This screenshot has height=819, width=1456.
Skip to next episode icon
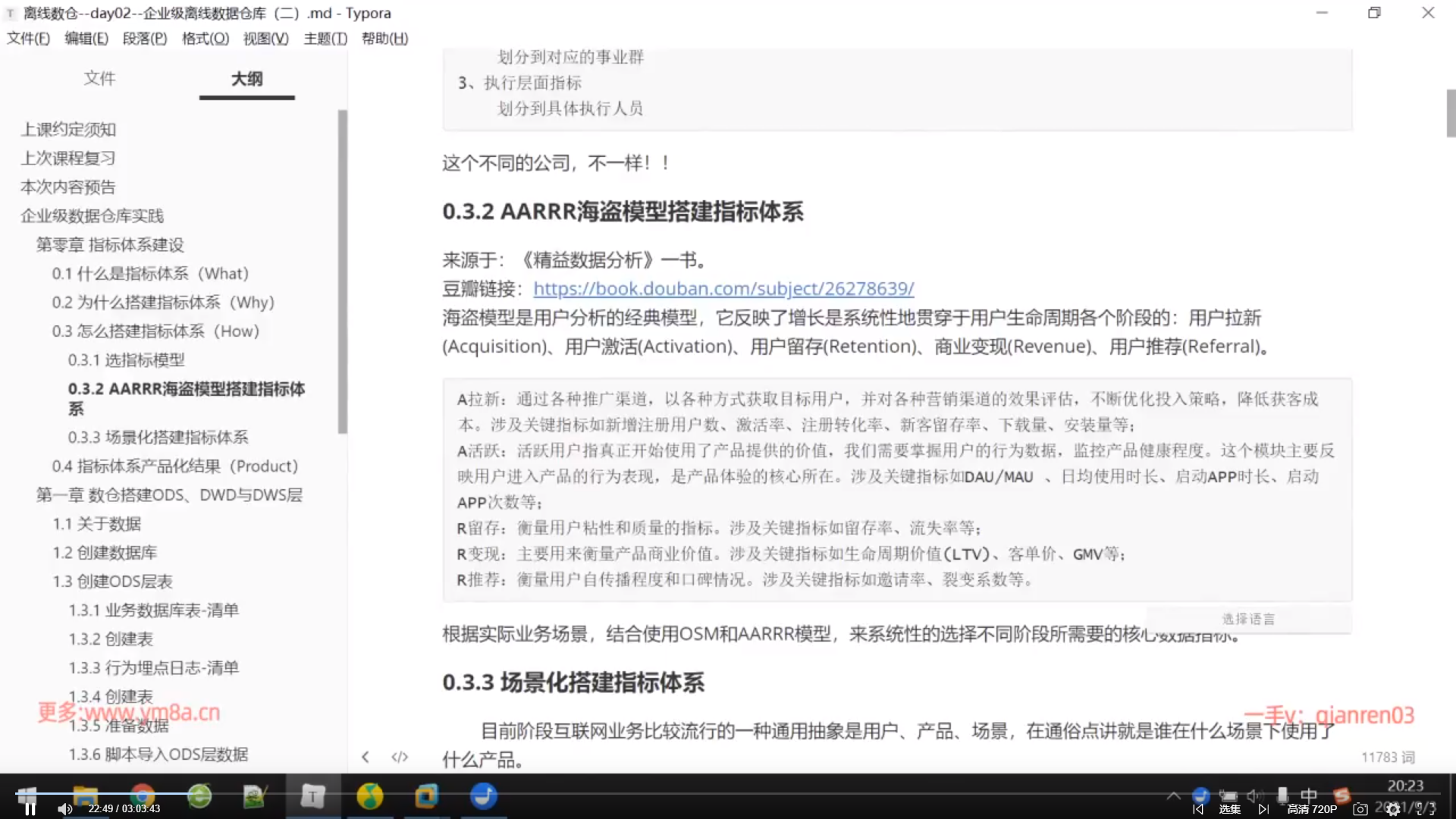click(x=1263, y=809)
